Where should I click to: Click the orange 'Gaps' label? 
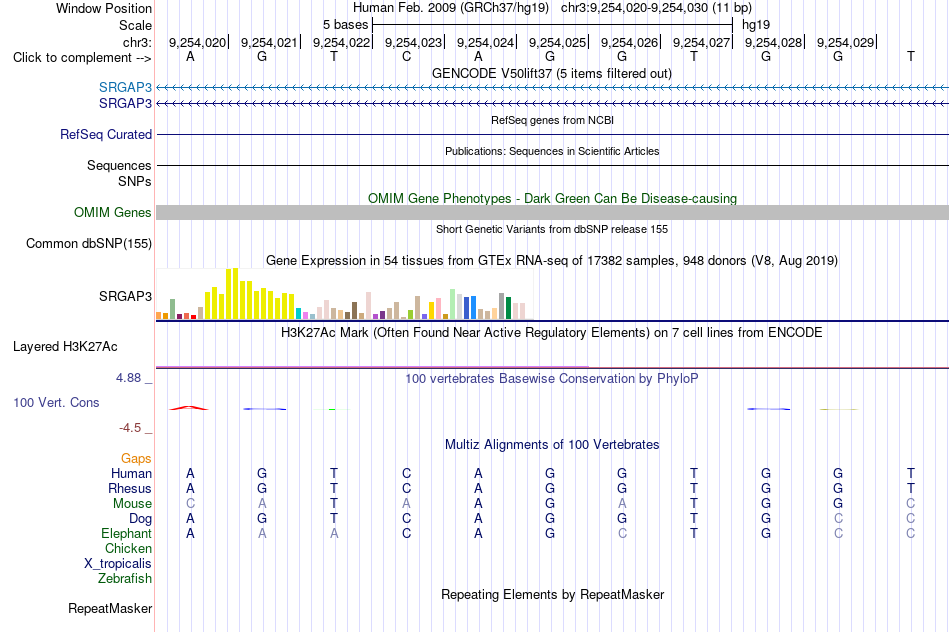point(136,459)
